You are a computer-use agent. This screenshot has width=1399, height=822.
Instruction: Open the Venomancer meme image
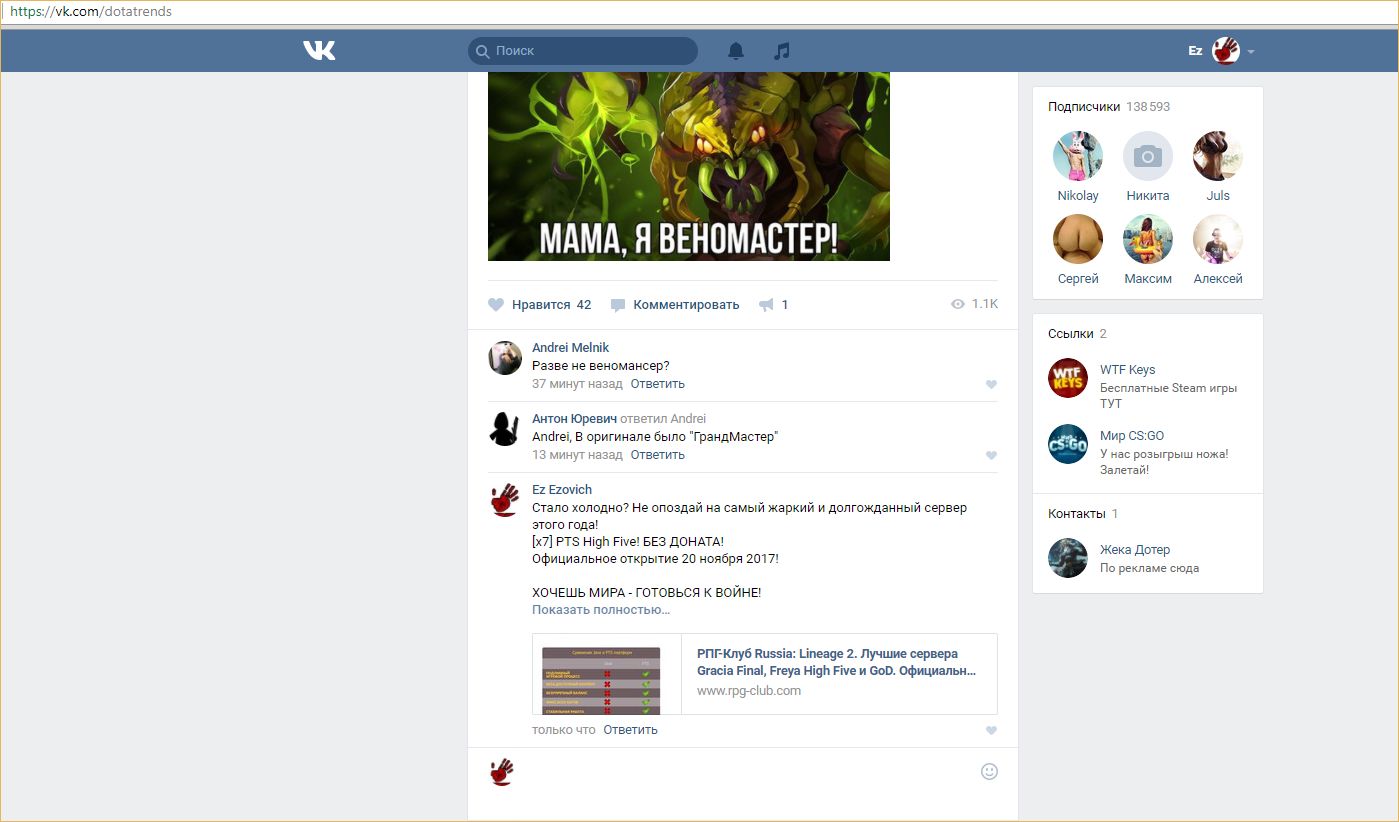pyautogui.click(x=688, y=166)
